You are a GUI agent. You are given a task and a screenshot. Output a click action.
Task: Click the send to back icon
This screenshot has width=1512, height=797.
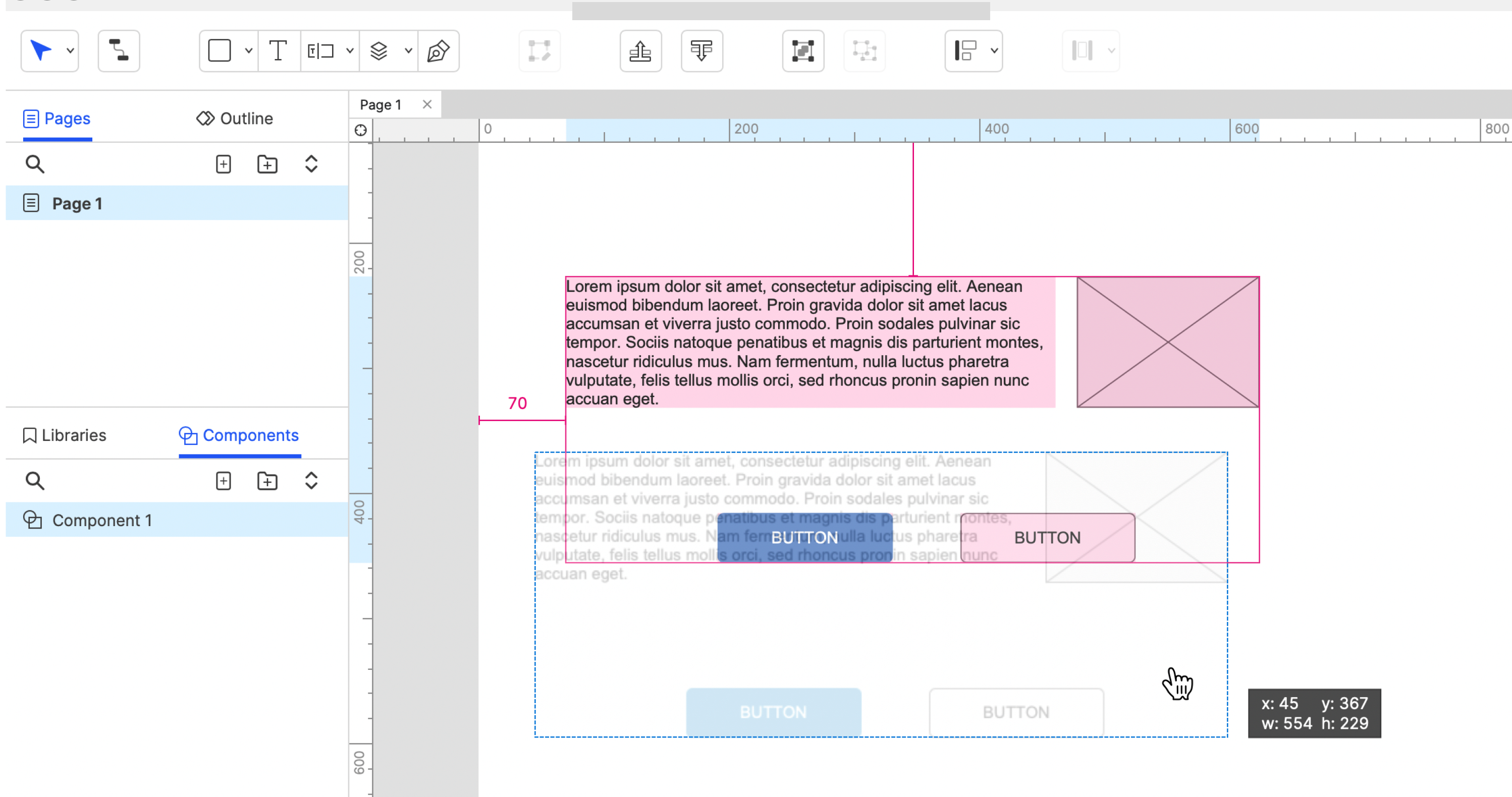pyautogui.click(x=701, y=50)
